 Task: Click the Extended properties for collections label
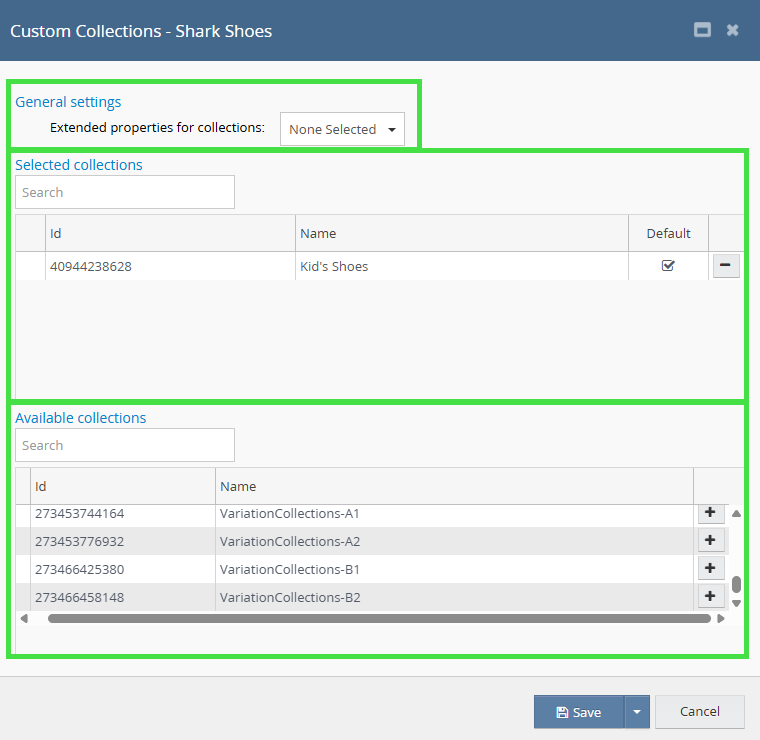pos(158,127)
